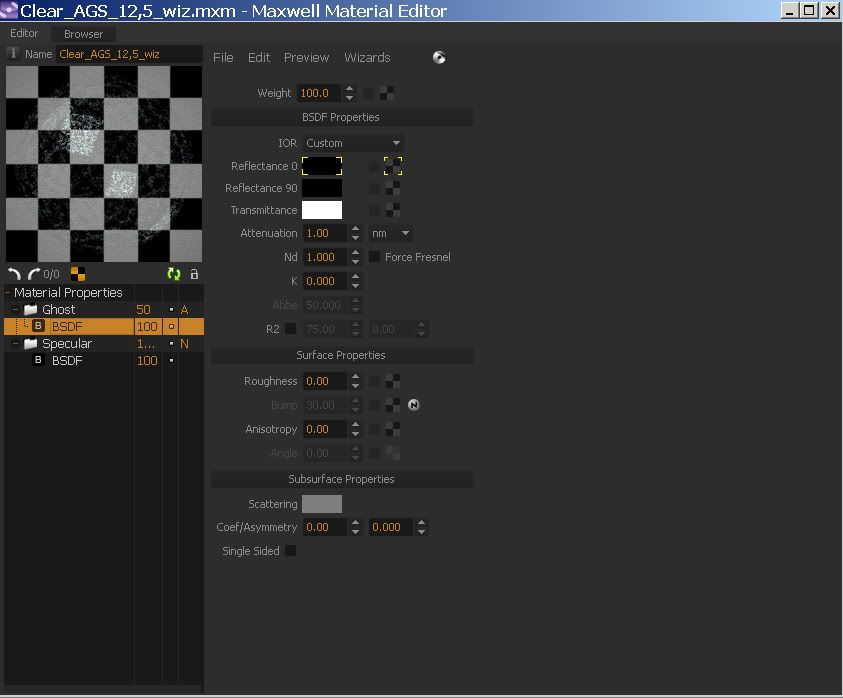This screenshot has height=698, width=843.
Task: Toggle the padlock icon under the preview
Action: coord(194,274)
